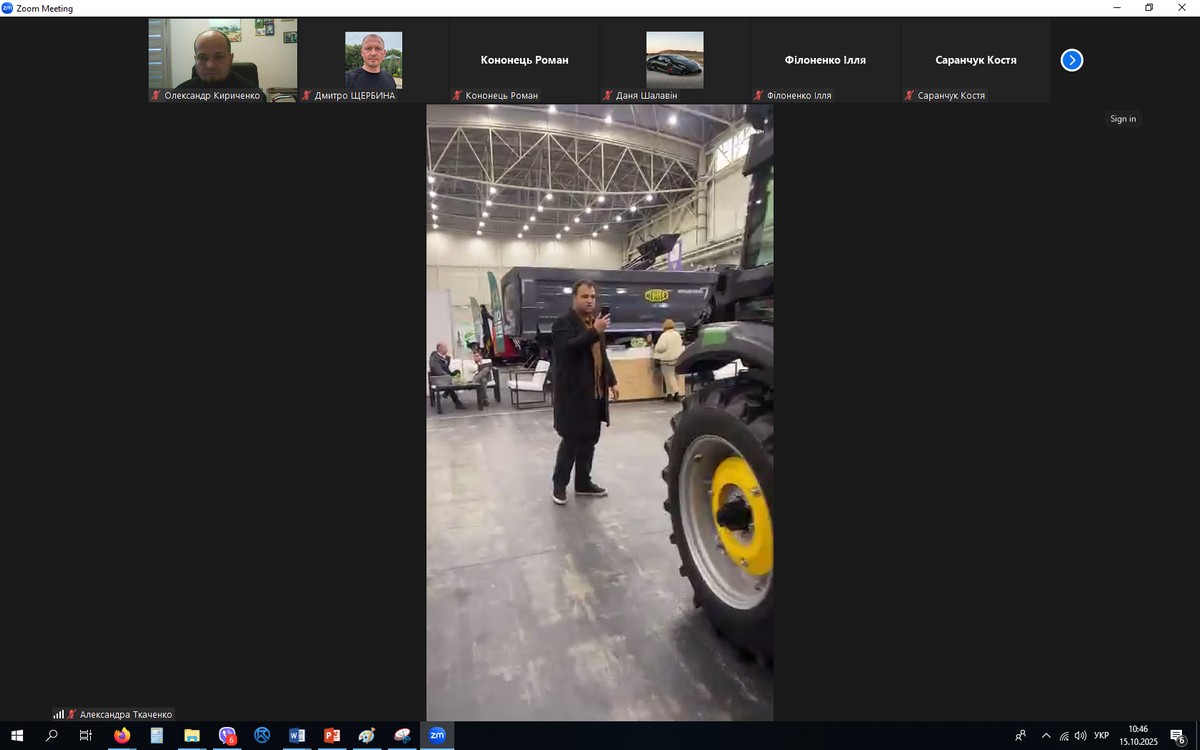Open the Windows Start menu
The width and height of the screenshot is (1200, 750).
click(17, 735)
